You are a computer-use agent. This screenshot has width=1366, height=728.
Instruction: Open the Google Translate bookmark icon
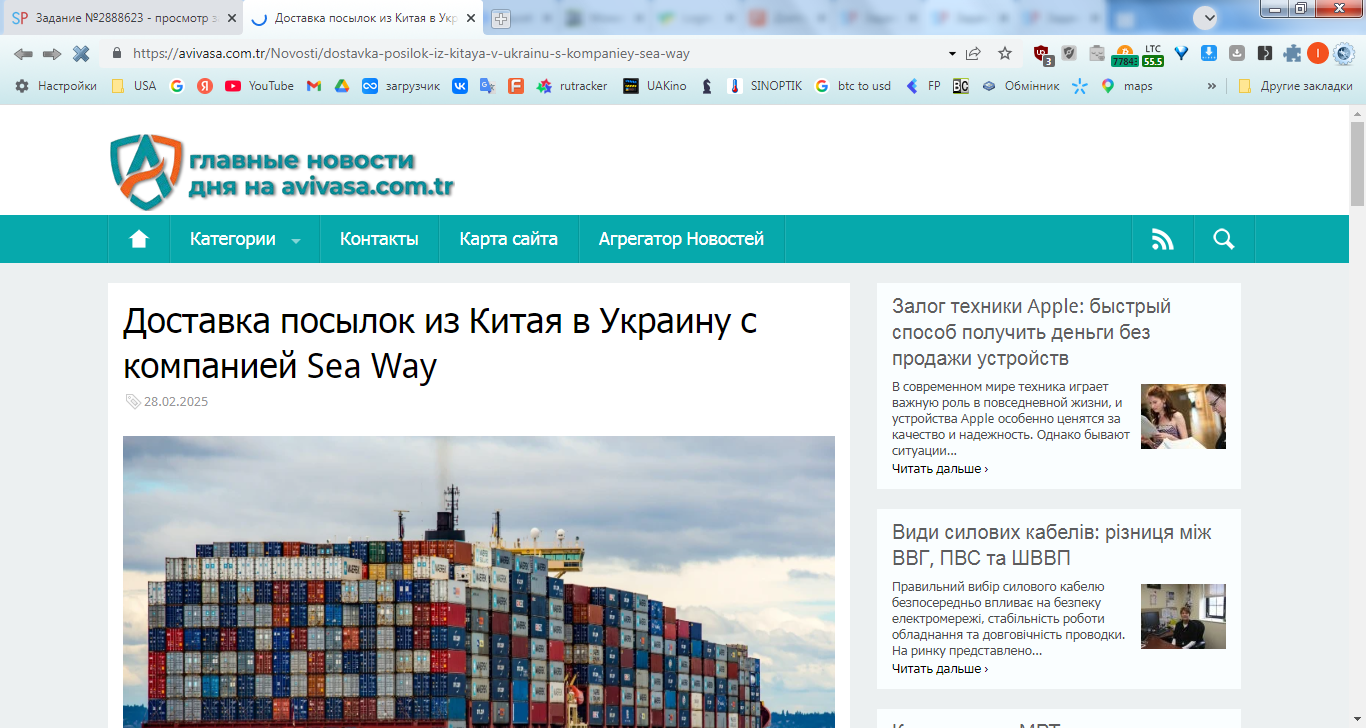click(x=488, y=86)
